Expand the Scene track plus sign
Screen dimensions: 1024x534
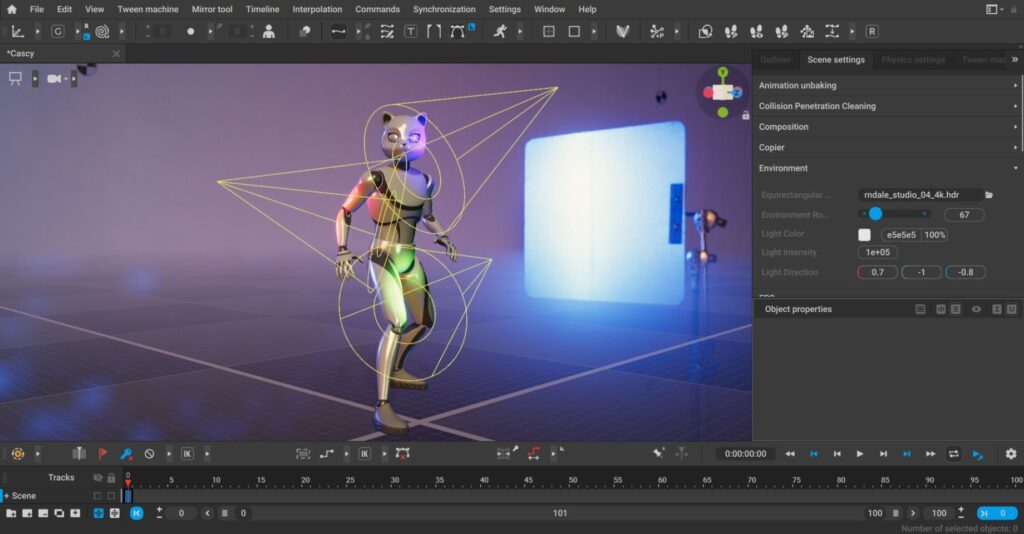point(7,496)
